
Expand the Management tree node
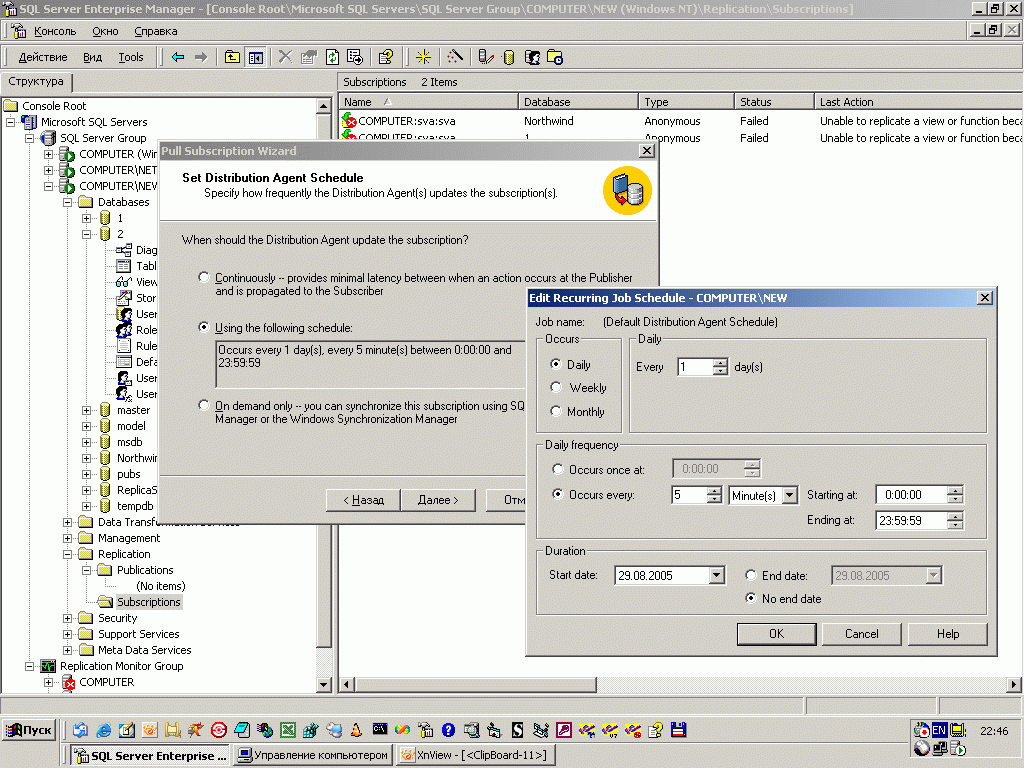(x=67, y=538)
